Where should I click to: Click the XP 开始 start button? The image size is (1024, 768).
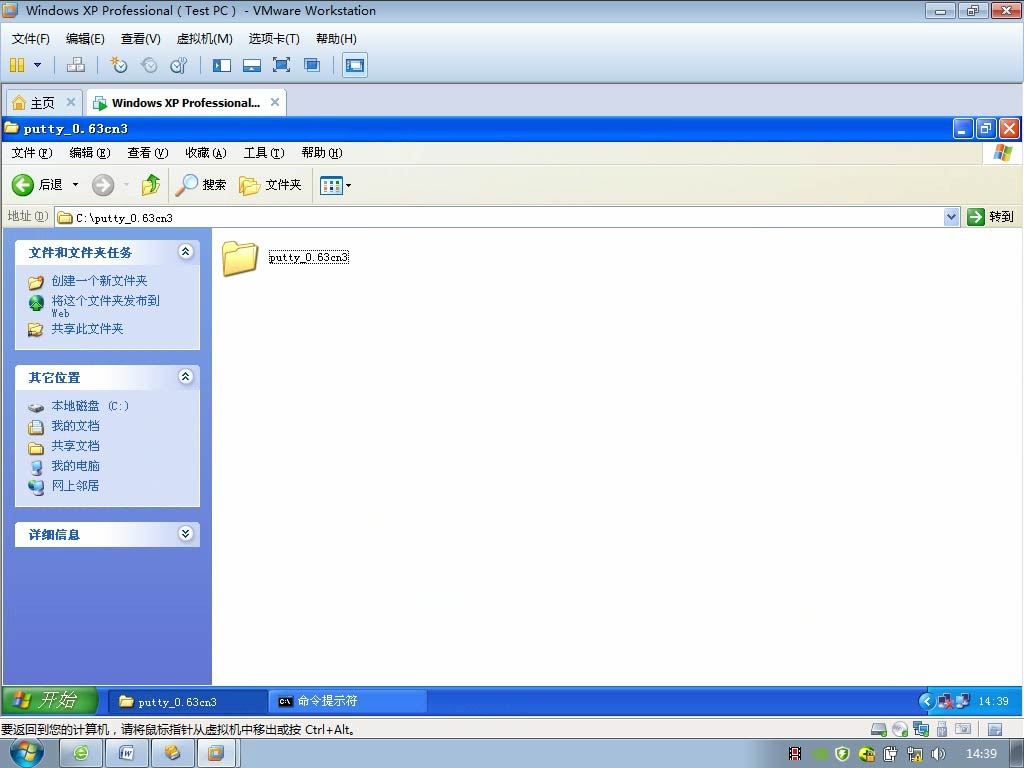pyautogui.click(x=50, y=700)
